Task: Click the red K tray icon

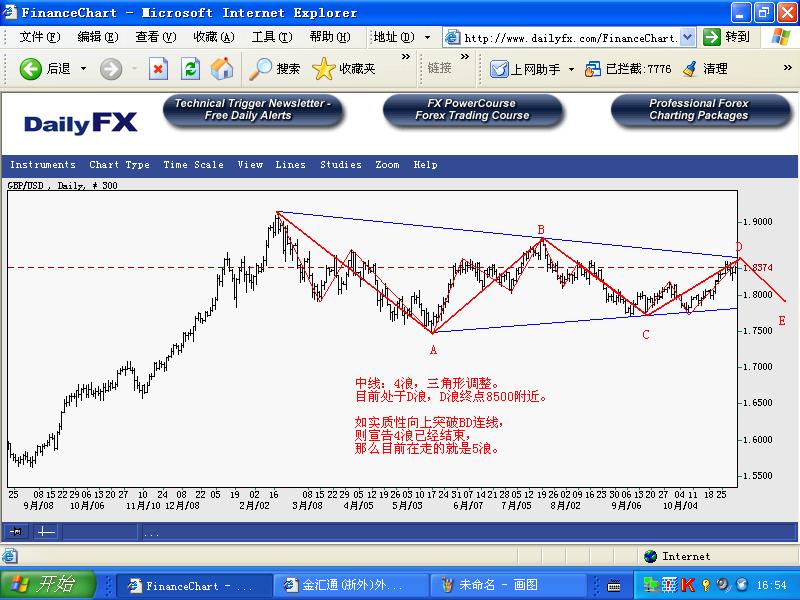Action: point(688,585)
